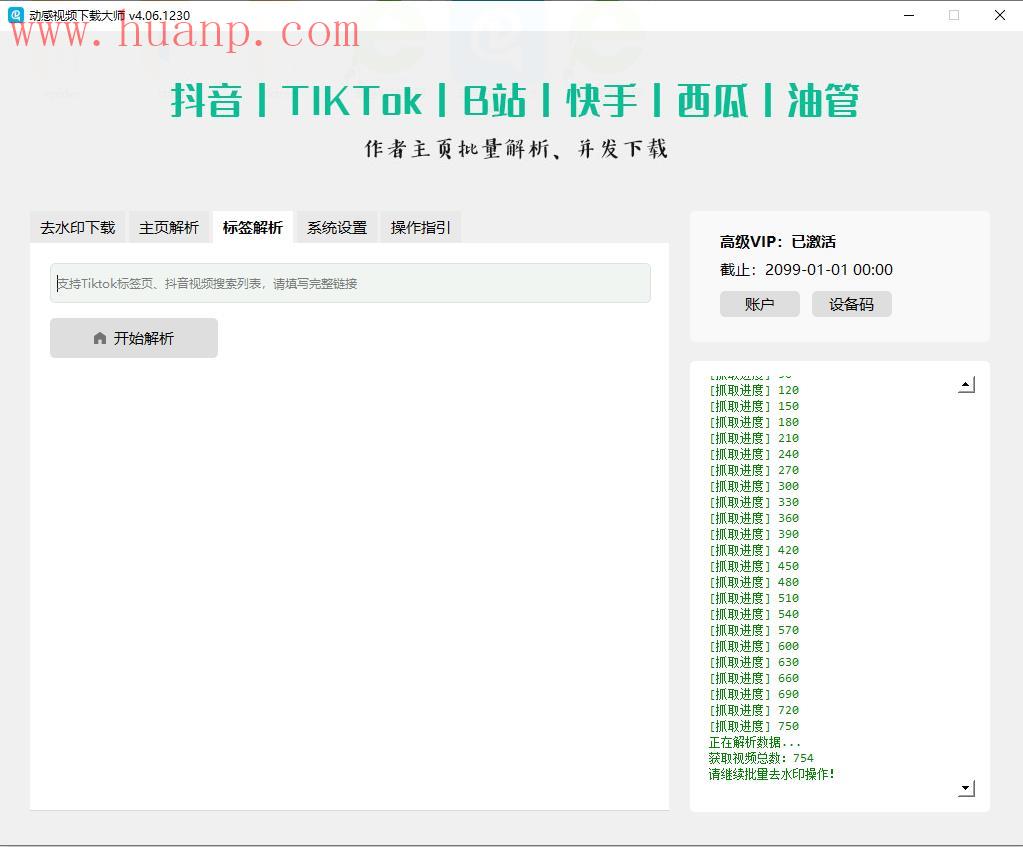Click the log entry [抓取进度] 540
The height and width of the screenshot is (847, 1023).
click(754, 614)
